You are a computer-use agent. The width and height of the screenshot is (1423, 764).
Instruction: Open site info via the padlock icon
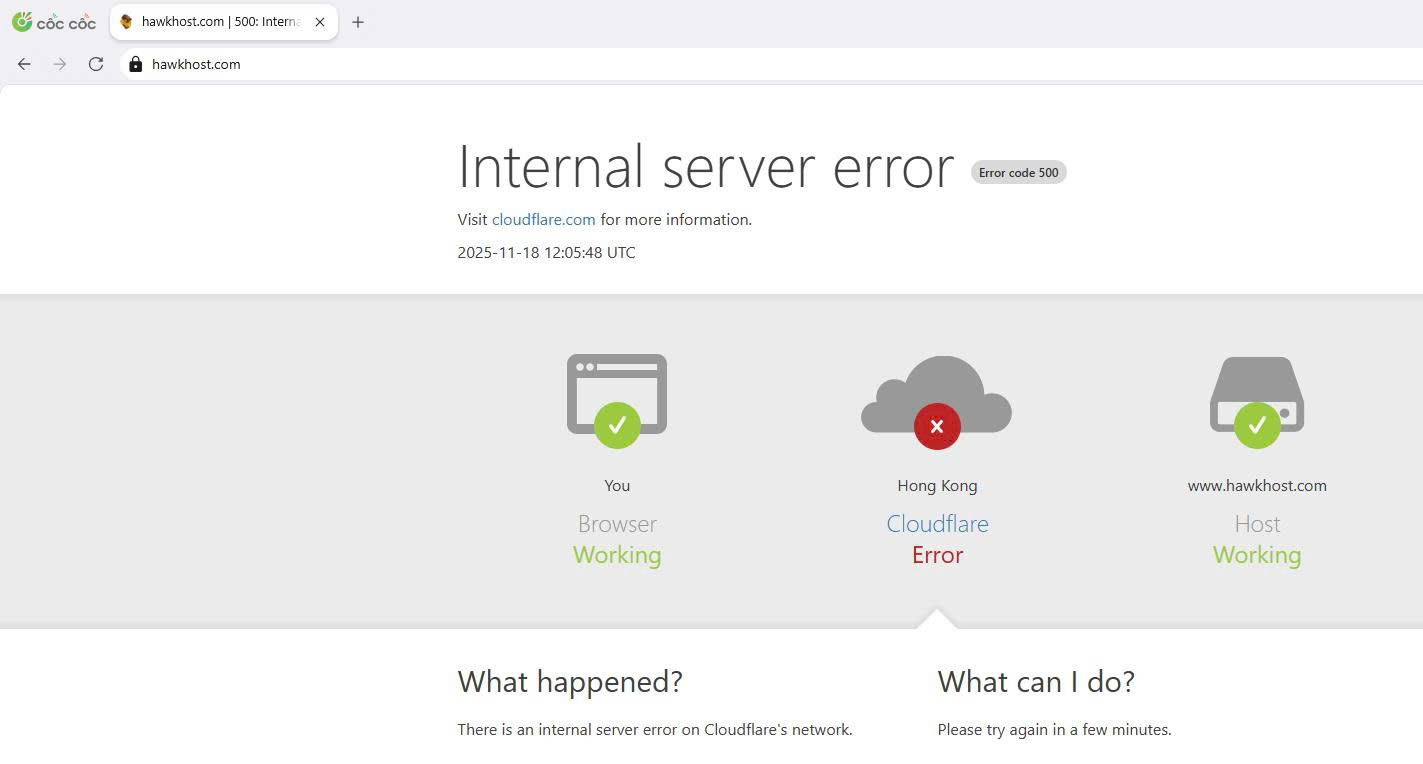pyautogui.click(x=136, y=64)
